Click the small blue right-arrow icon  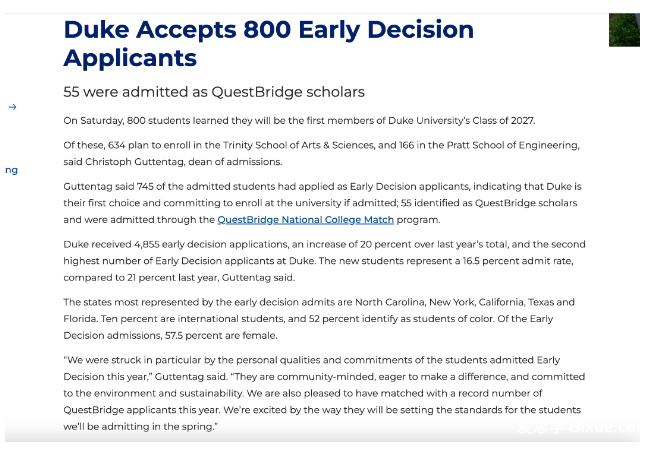pos(12,107)
